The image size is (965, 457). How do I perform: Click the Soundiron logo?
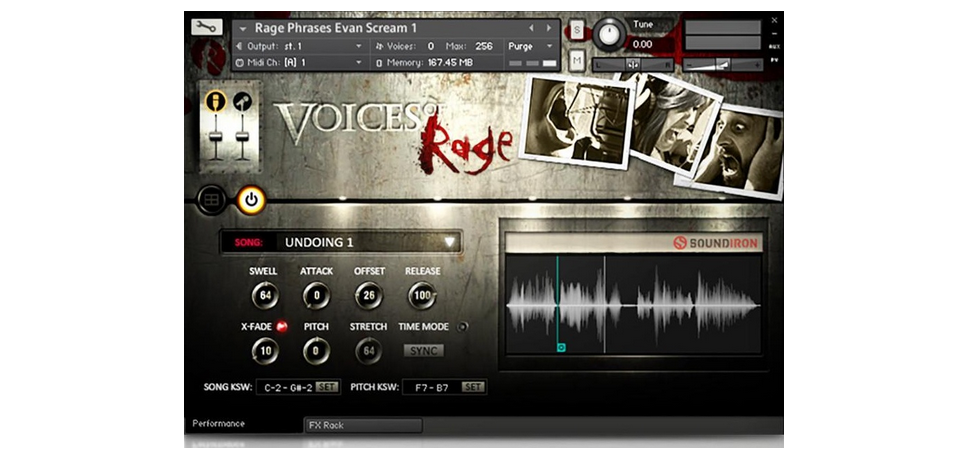pyautogui.click(x=715, y=243)
